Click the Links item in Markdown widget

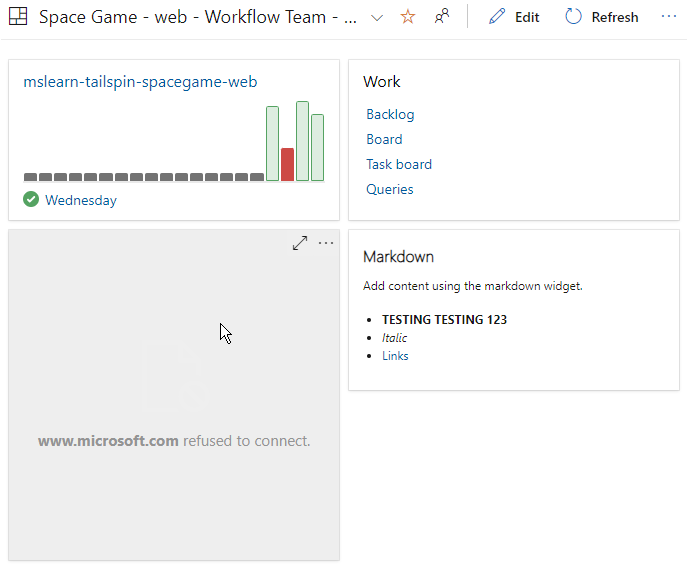395,355
